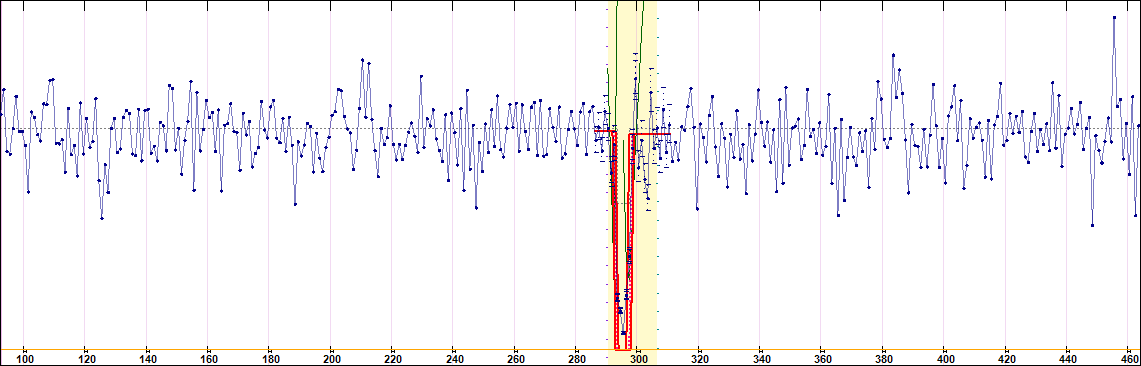The height and width of the screenshot is (366, 1141).
Task: Click the x-axis label 420
Action: [1006, 359]
